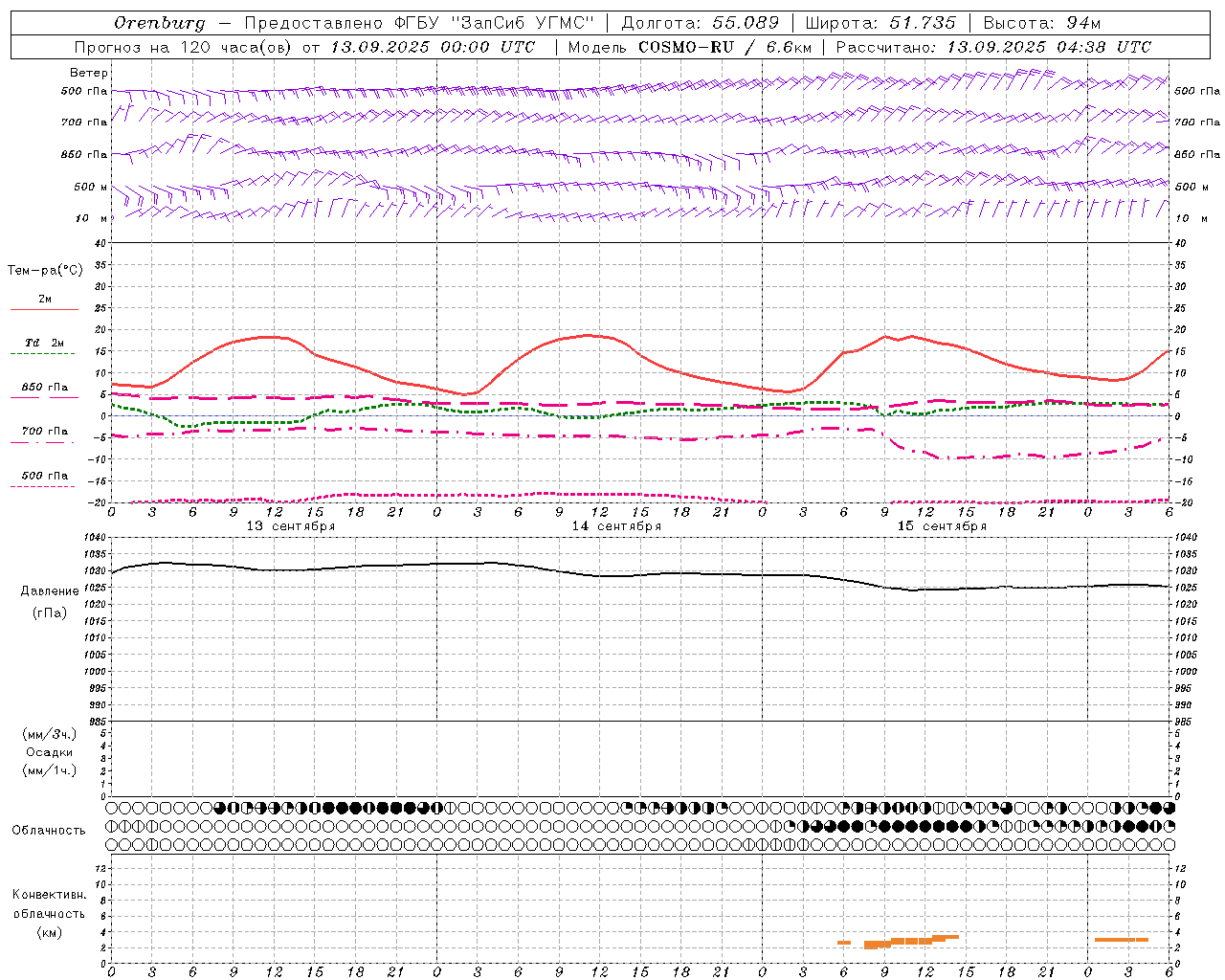This screenshot has height=980, width=1225.
Task: Select the "(мм/3ч.)" precipitation unit label
Action: pyautogui.click(x=50, y=734)
